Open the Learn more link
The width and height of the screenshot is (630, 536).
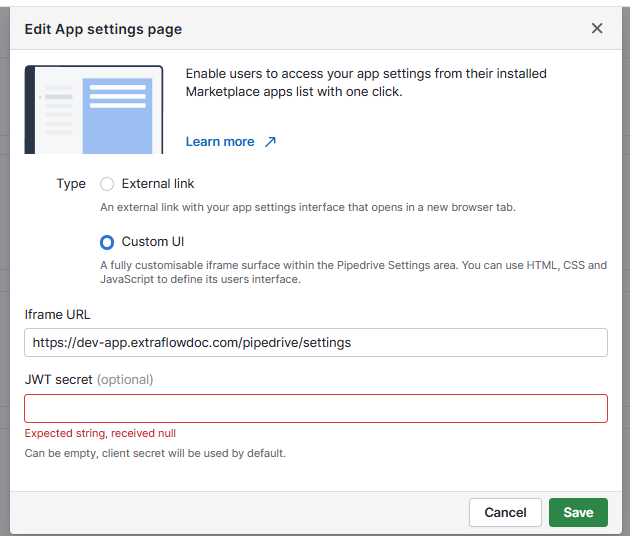coord(220,142)
